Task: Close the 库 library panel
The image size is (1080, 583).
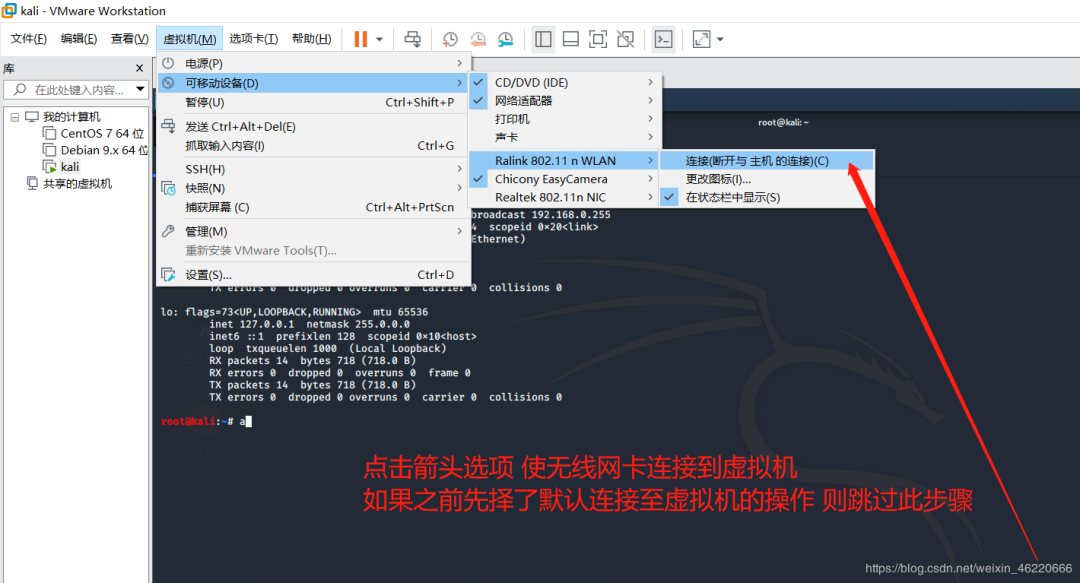Action: click(140, 68)
